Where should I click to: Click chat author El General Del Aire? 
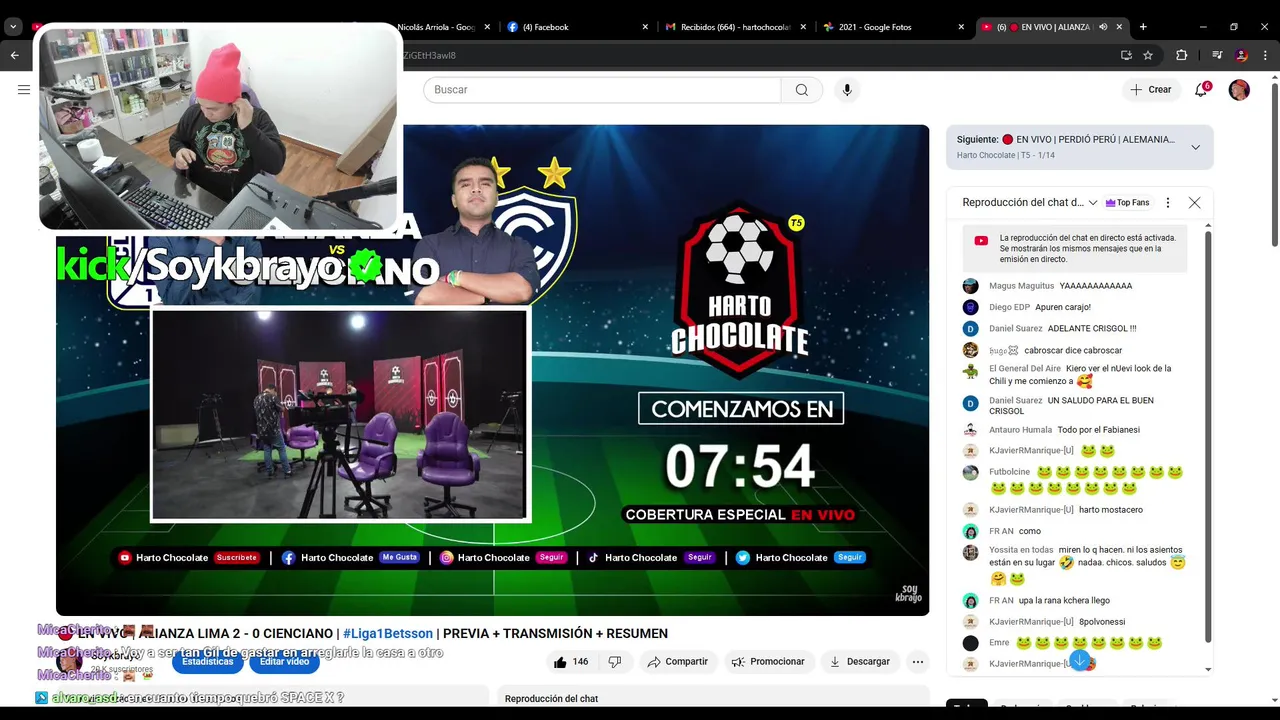click(x=1025, y=368)
